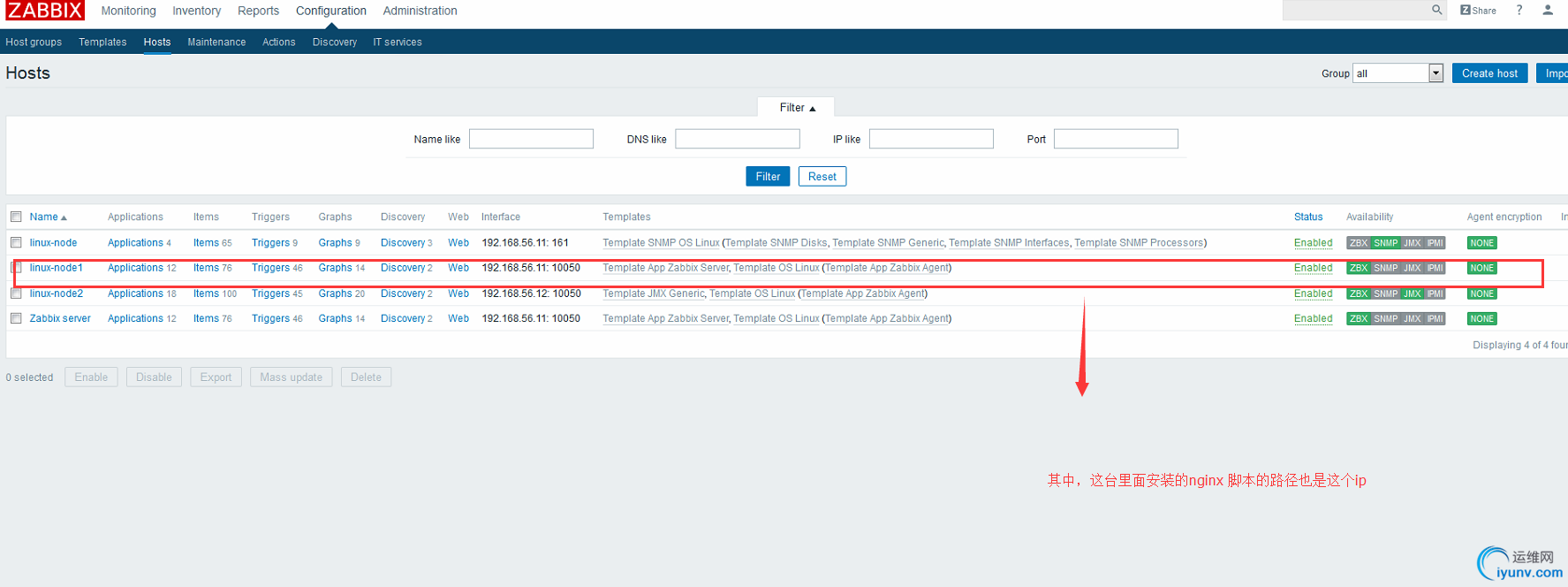1568x587 pixels.
Task: Open Triggers for linux-node
Action: click(x=270, y=243)
